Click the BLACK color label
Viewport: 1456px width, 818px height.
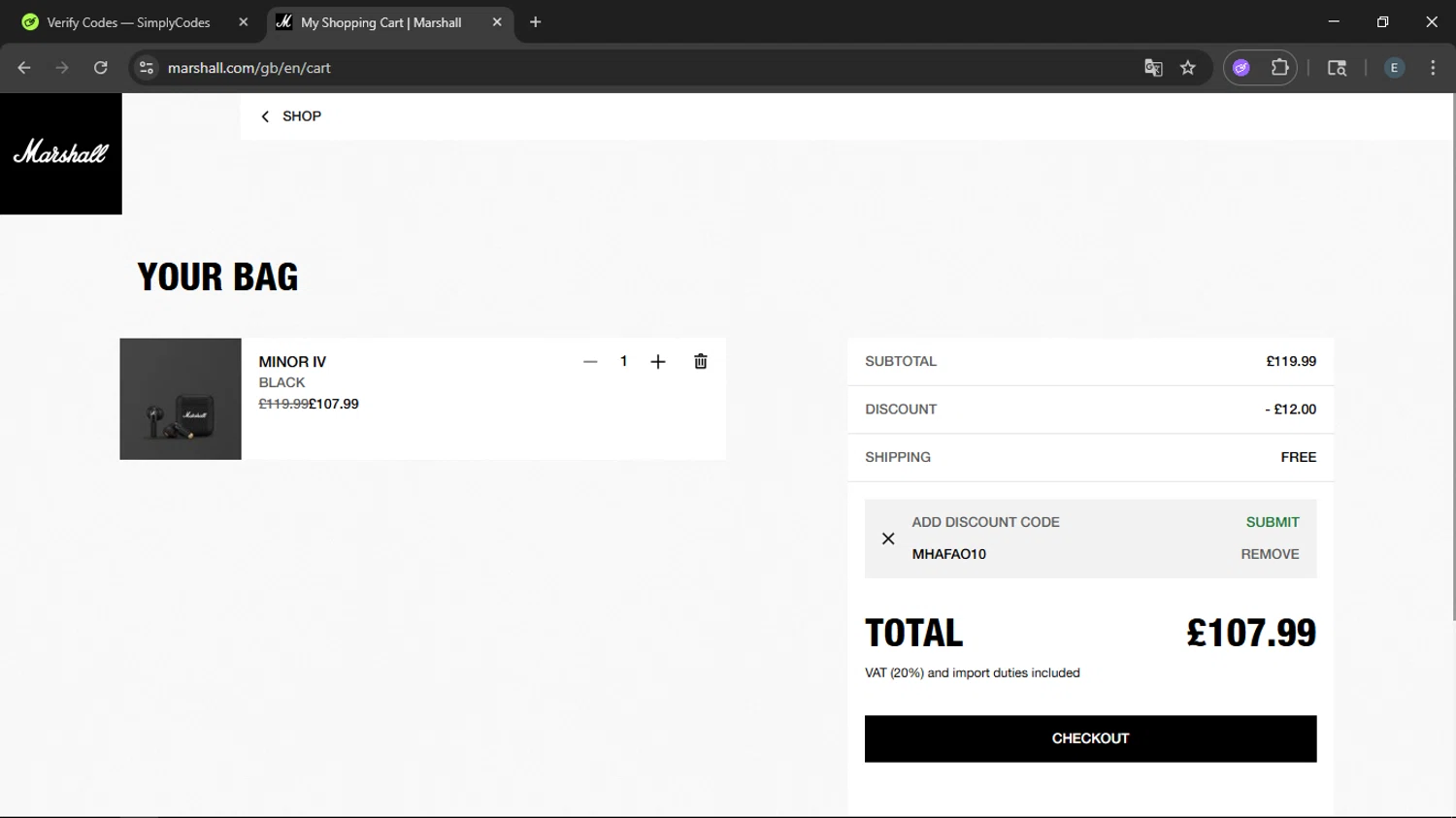281,382
